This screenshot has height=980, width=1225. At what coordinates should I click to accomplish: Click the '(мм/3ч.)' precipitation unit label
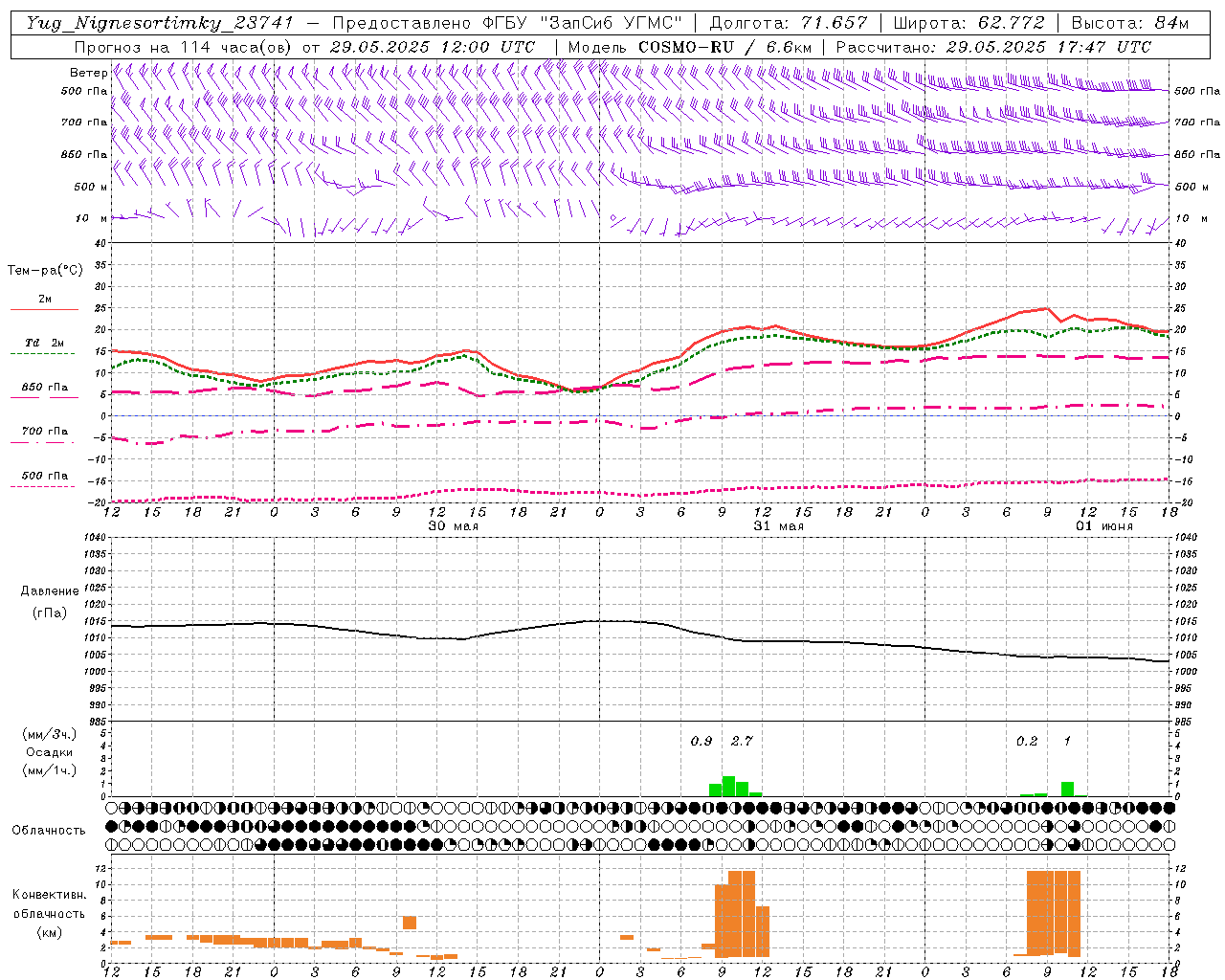[x=50, y=734]
